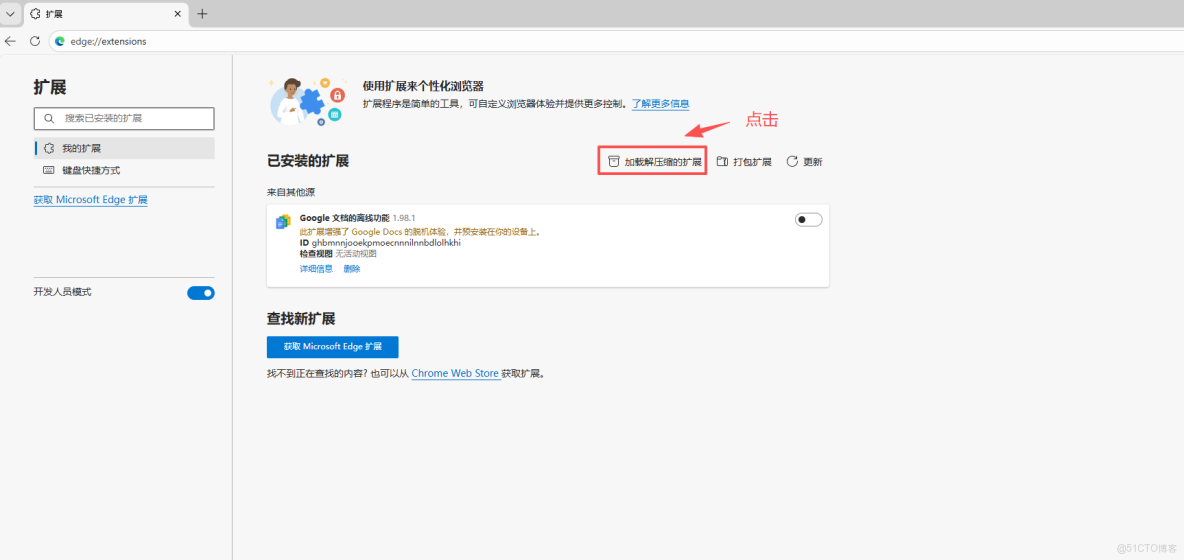The image size is (1184, 560).
Task: Focus the 搜索已安装的扩展 search box
Action: pos(125,118)
